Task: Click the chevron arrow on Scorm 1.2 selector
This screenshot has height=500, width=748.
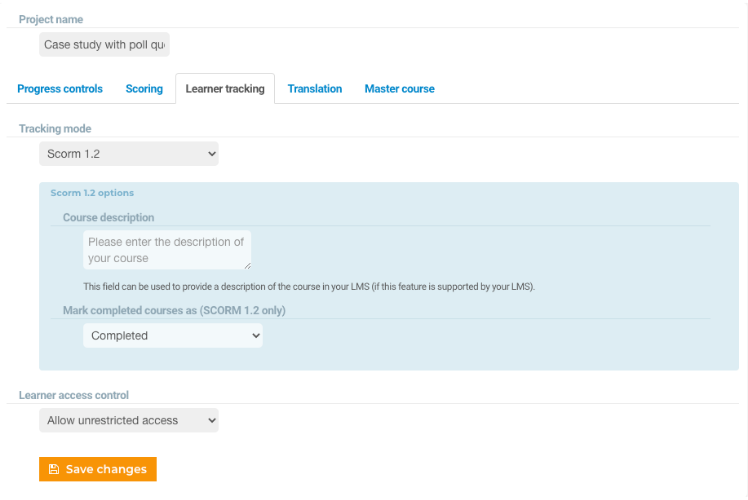Action: (212, 154)
